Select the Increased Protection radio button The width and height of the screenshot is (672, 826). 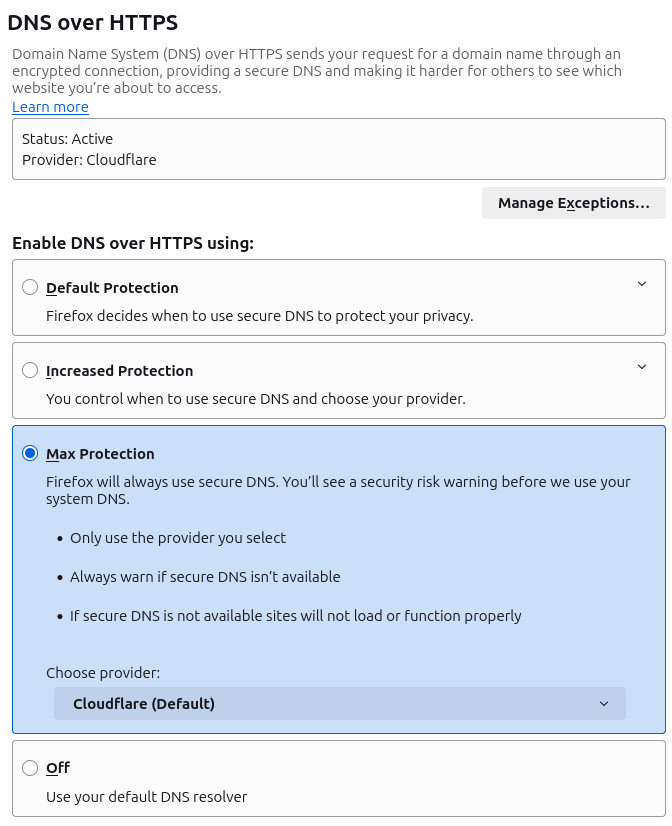tap(30, 371)
